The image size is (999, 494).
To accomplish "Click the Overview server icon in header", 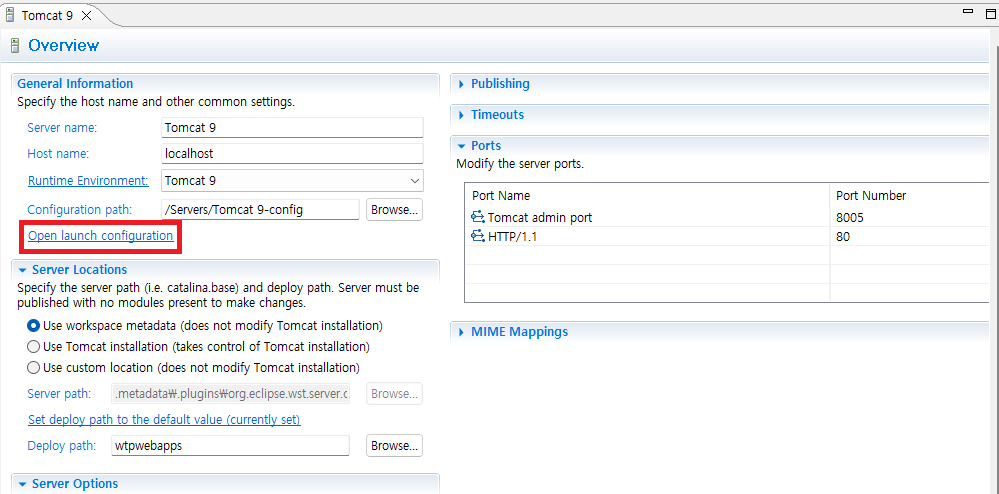I will tap(15, 46).
